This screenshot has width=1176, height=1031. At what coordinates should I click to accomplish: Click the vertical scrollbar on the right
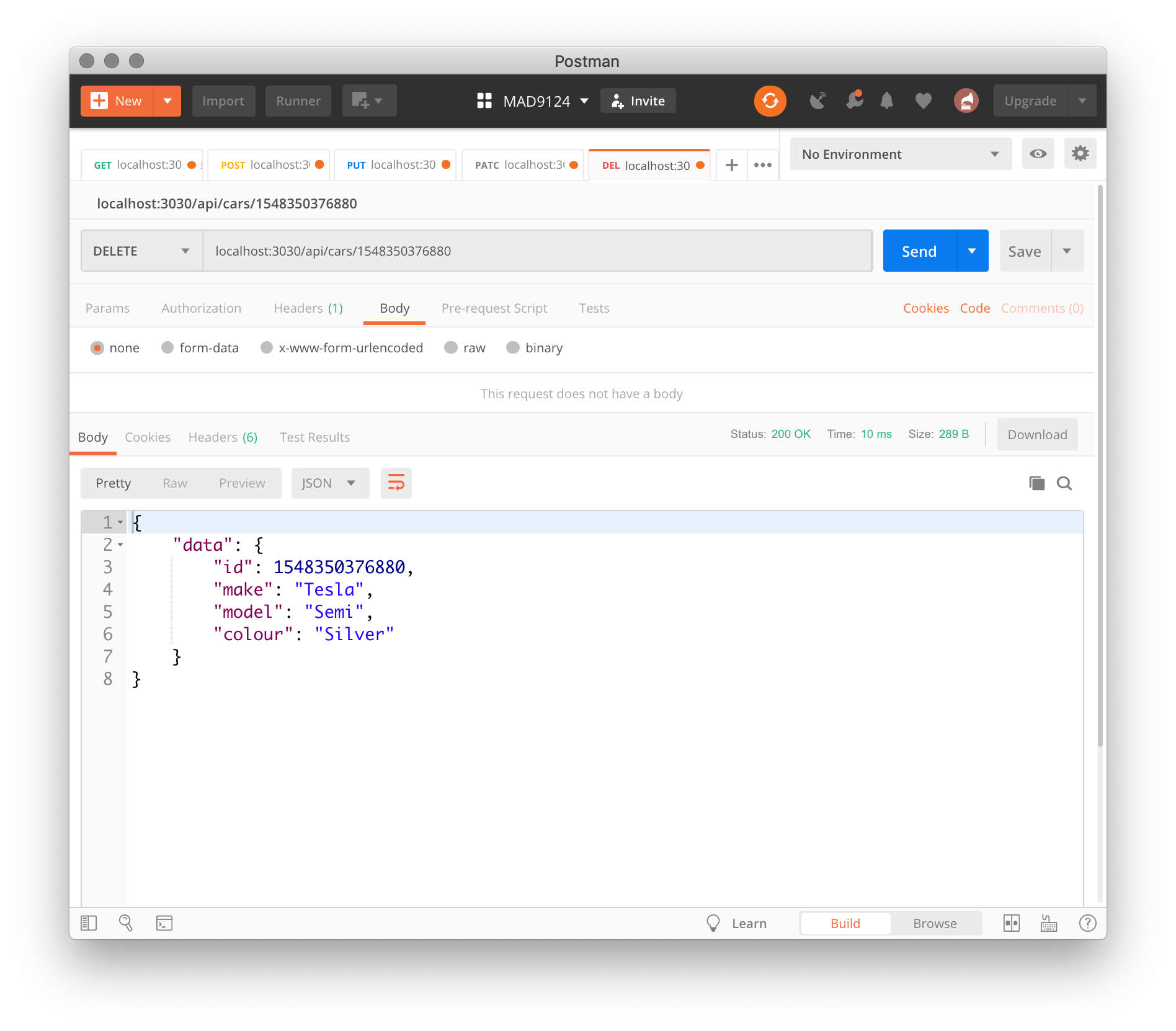click(1100, 465)
